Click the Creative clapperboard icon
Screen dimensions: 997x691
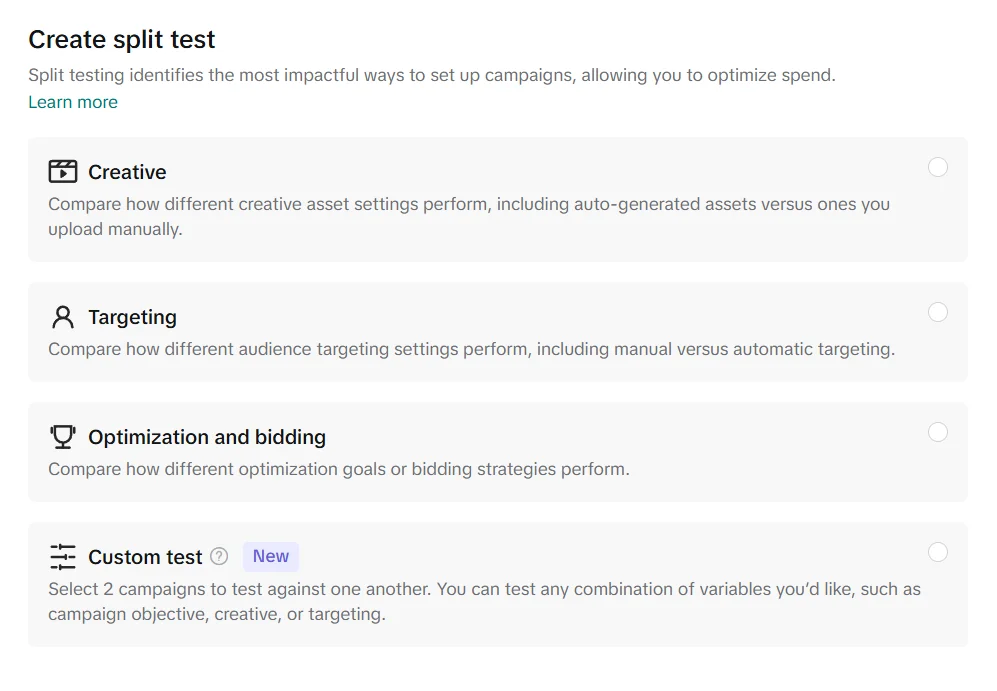click(62, 172)
